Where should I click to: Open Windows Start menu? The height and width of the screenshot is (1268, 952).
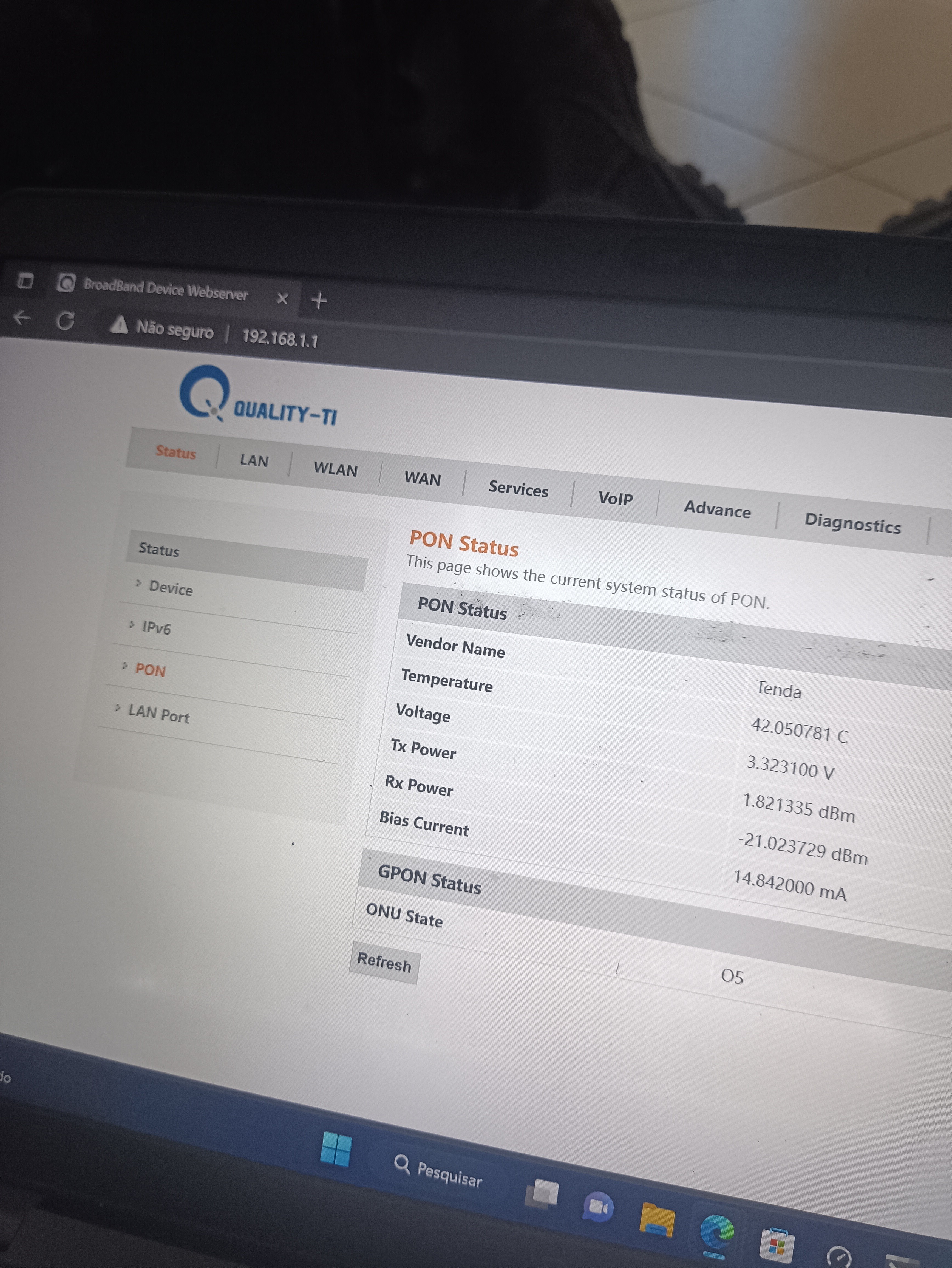coord(336,1149)
